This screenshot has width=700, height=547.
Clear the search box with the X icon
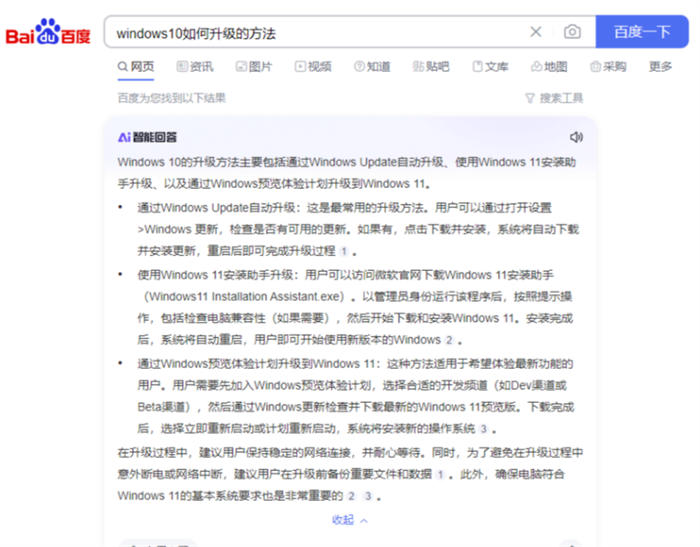click(x=536, y=32)
